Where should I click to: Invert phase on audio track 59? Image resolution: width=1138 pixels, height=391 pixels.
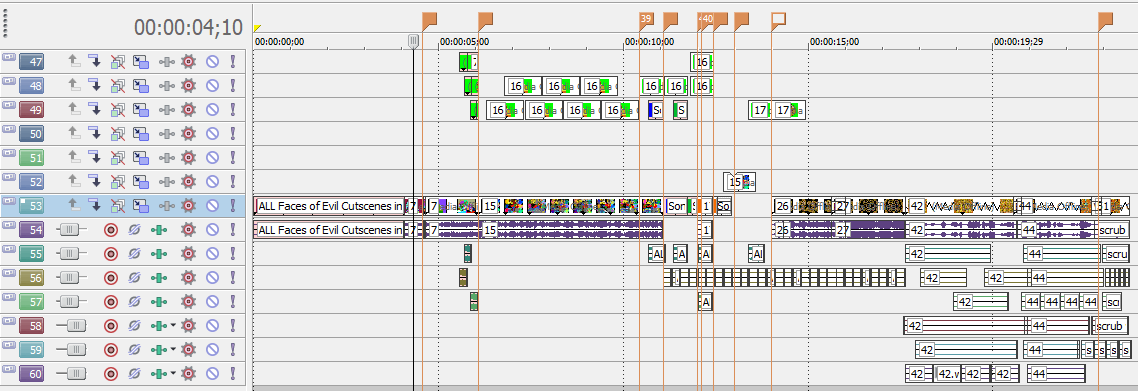134,350
